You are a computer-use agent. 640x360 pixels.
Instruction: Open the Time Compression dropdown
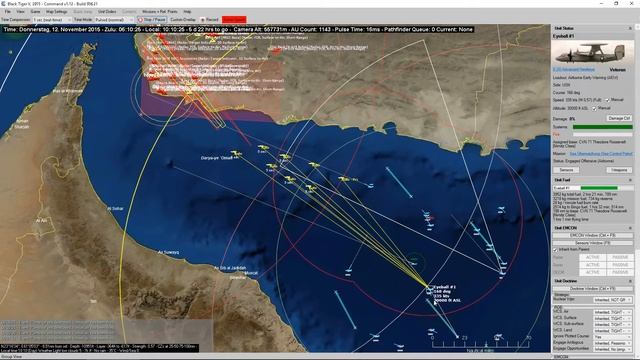coord(52,20)
